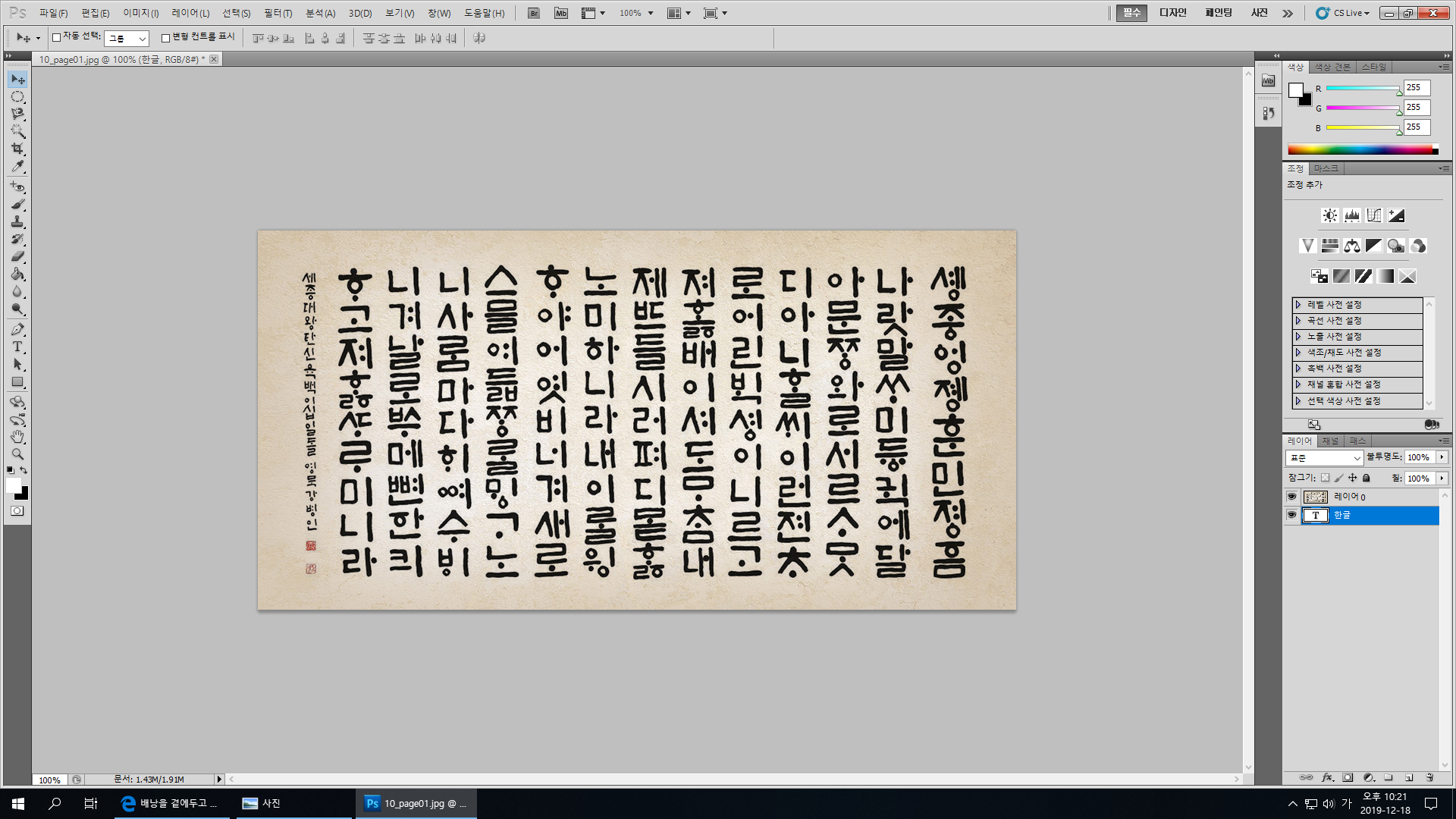
Task: Select the Hand tool
Action: coord(17,437)
